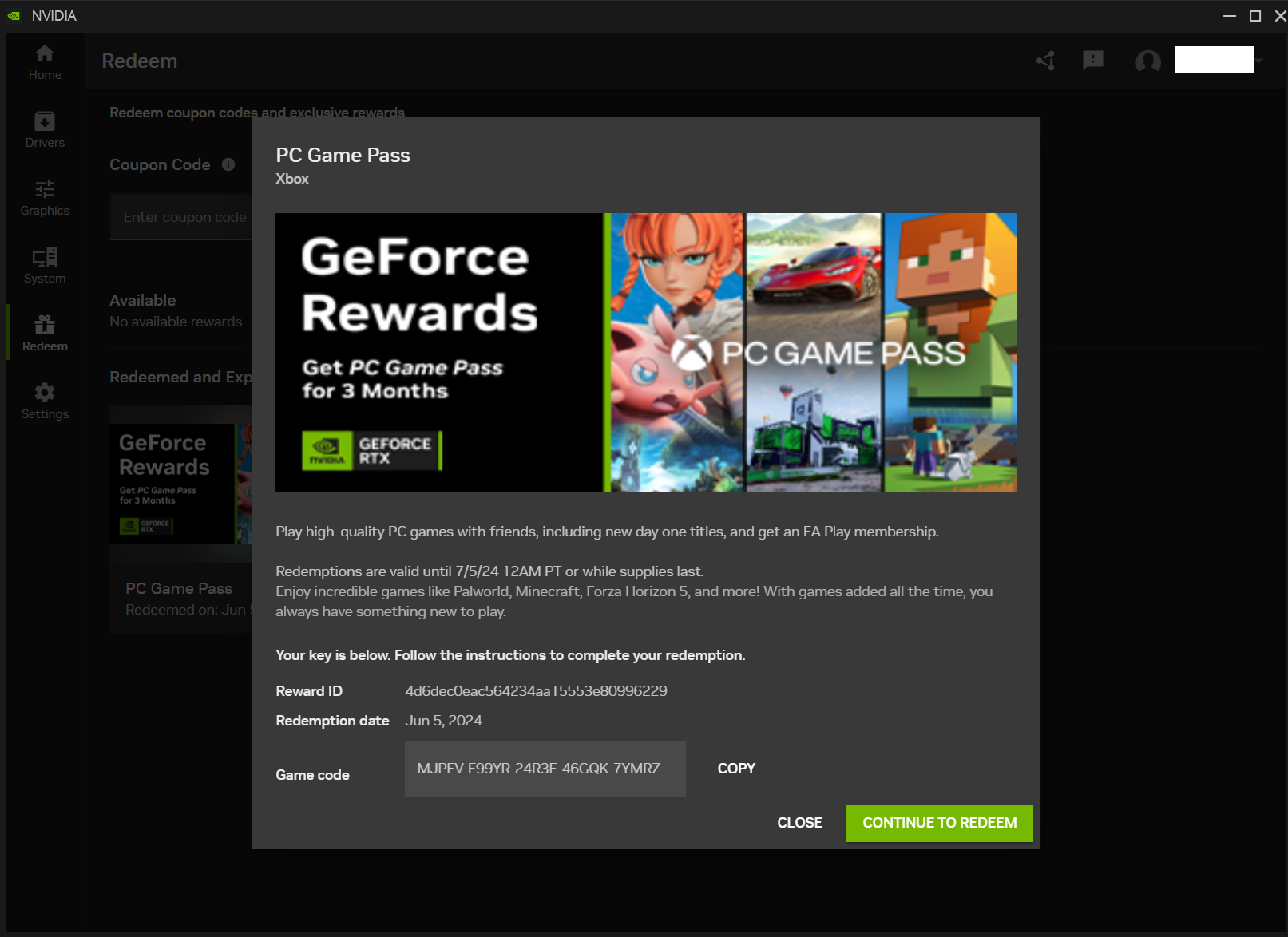The height and width of the screenshot is (937, 1288).
Task: Click the 'Redeem' page heading
Action: (x=140, y=61)
